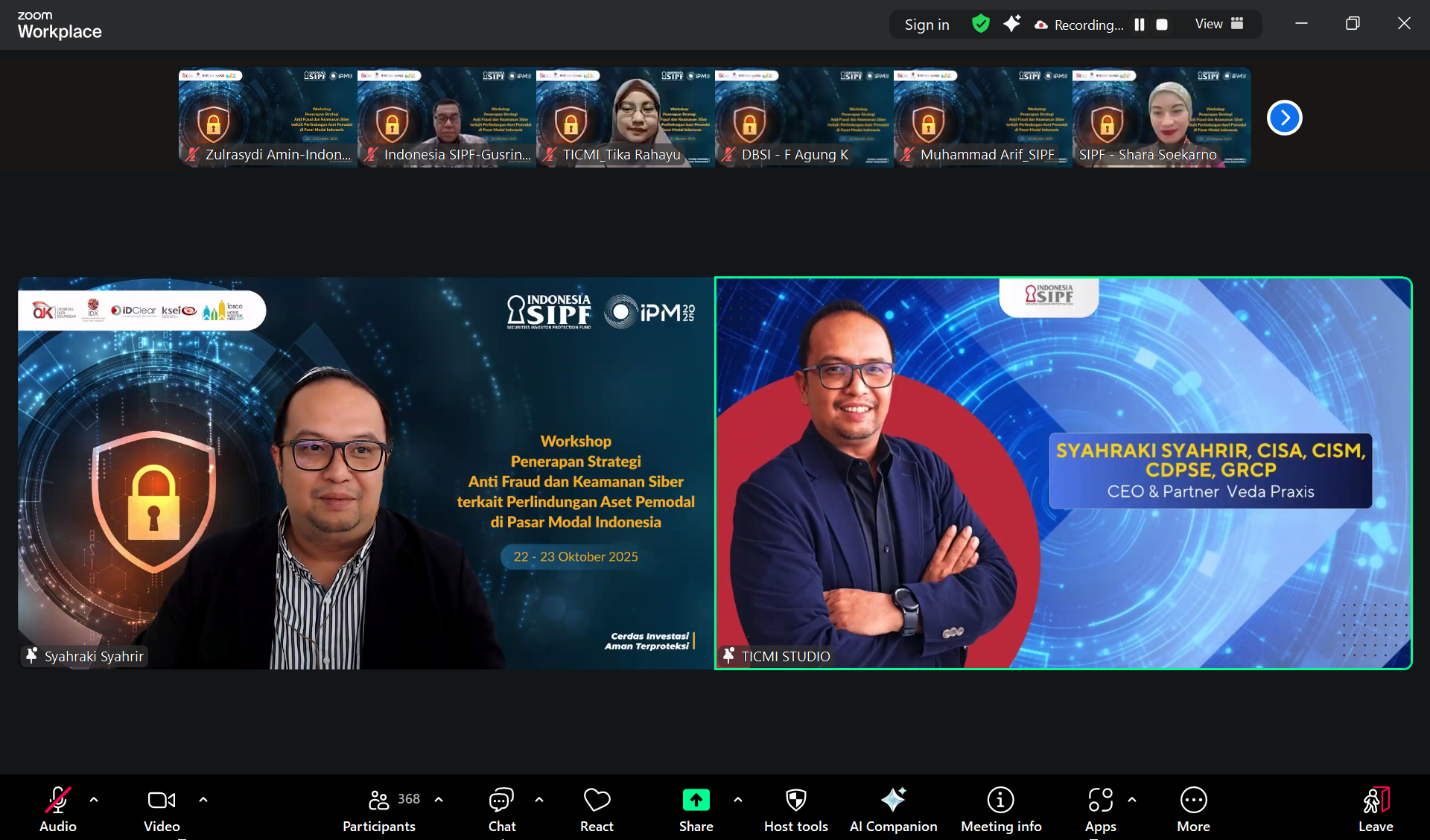Click muted mic icon on Muhammad Arif_SIPF
Screen dimensions: 1430x840
coord(908,154)
